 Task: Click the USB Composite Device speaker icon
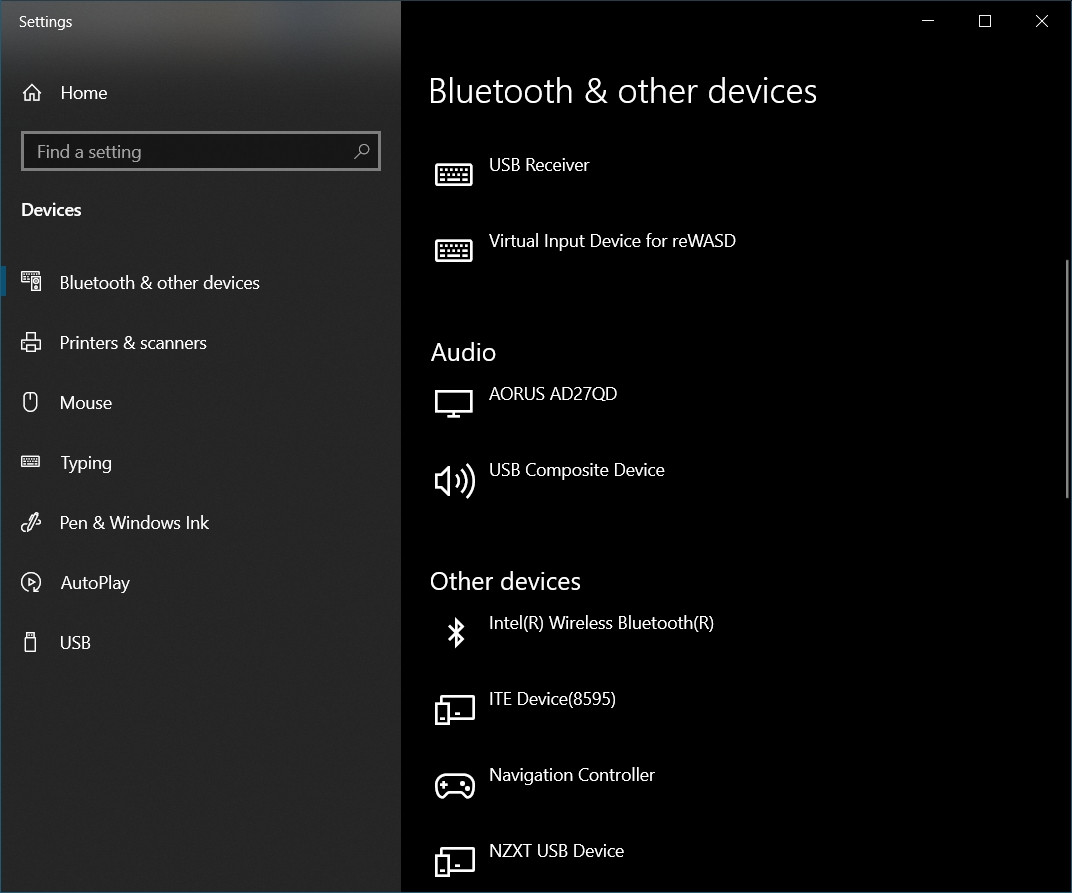point(454,481)
